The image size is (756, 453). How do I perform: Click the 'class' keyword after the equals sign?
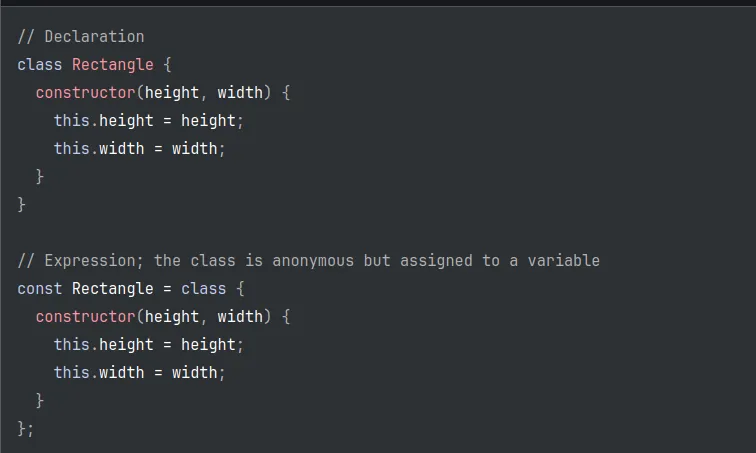coord(203,289)
